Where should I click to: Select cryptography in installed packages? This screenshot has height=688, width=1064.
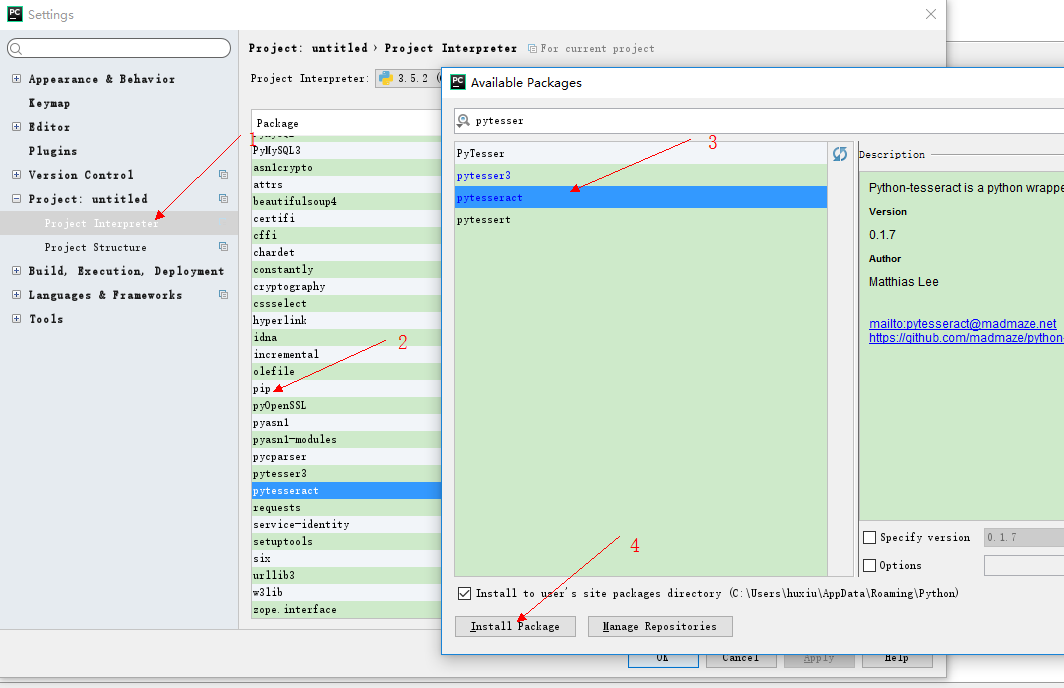click(x=346, y=286)
